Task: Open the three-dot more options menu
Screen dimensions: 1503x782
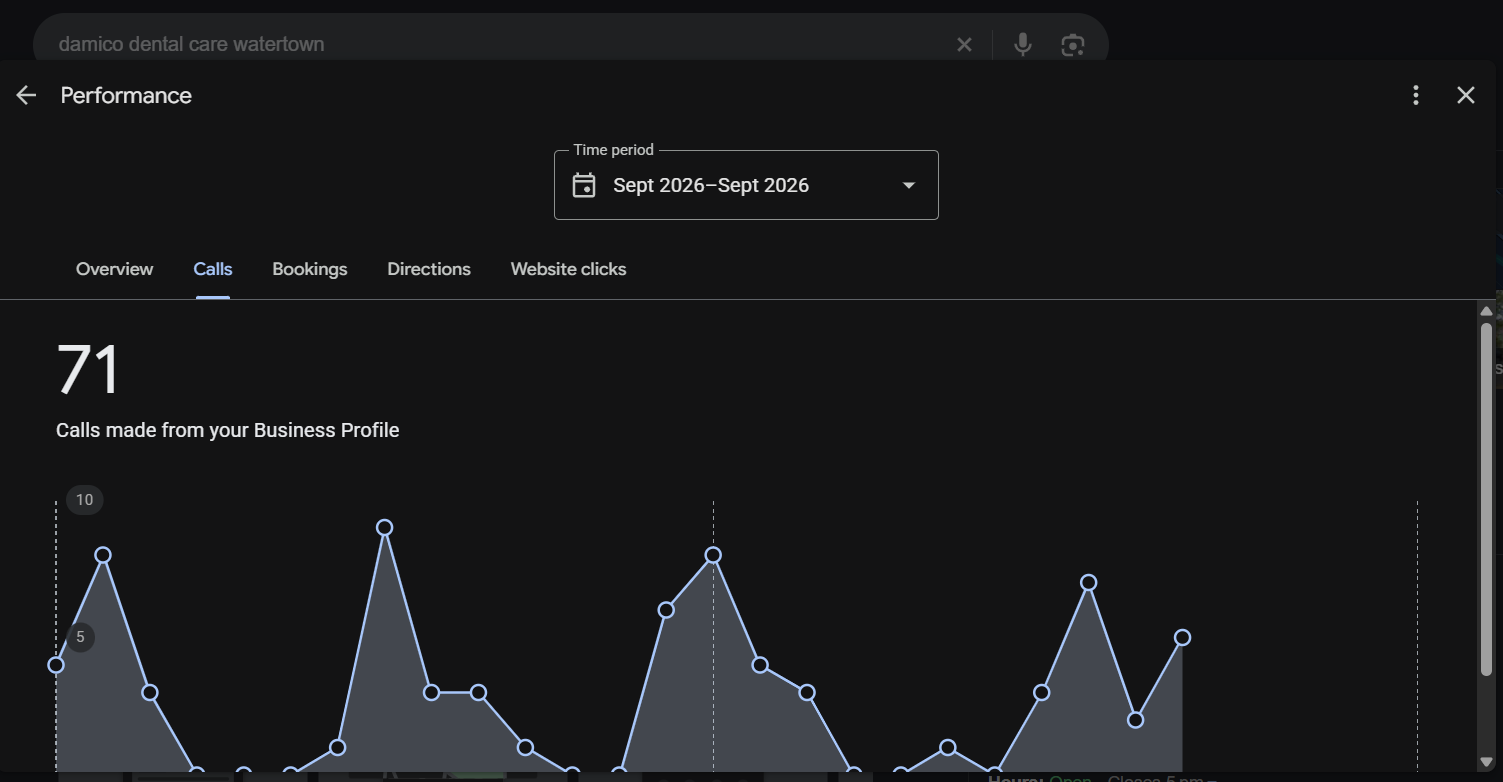Action: click(x=1415, y=95)
